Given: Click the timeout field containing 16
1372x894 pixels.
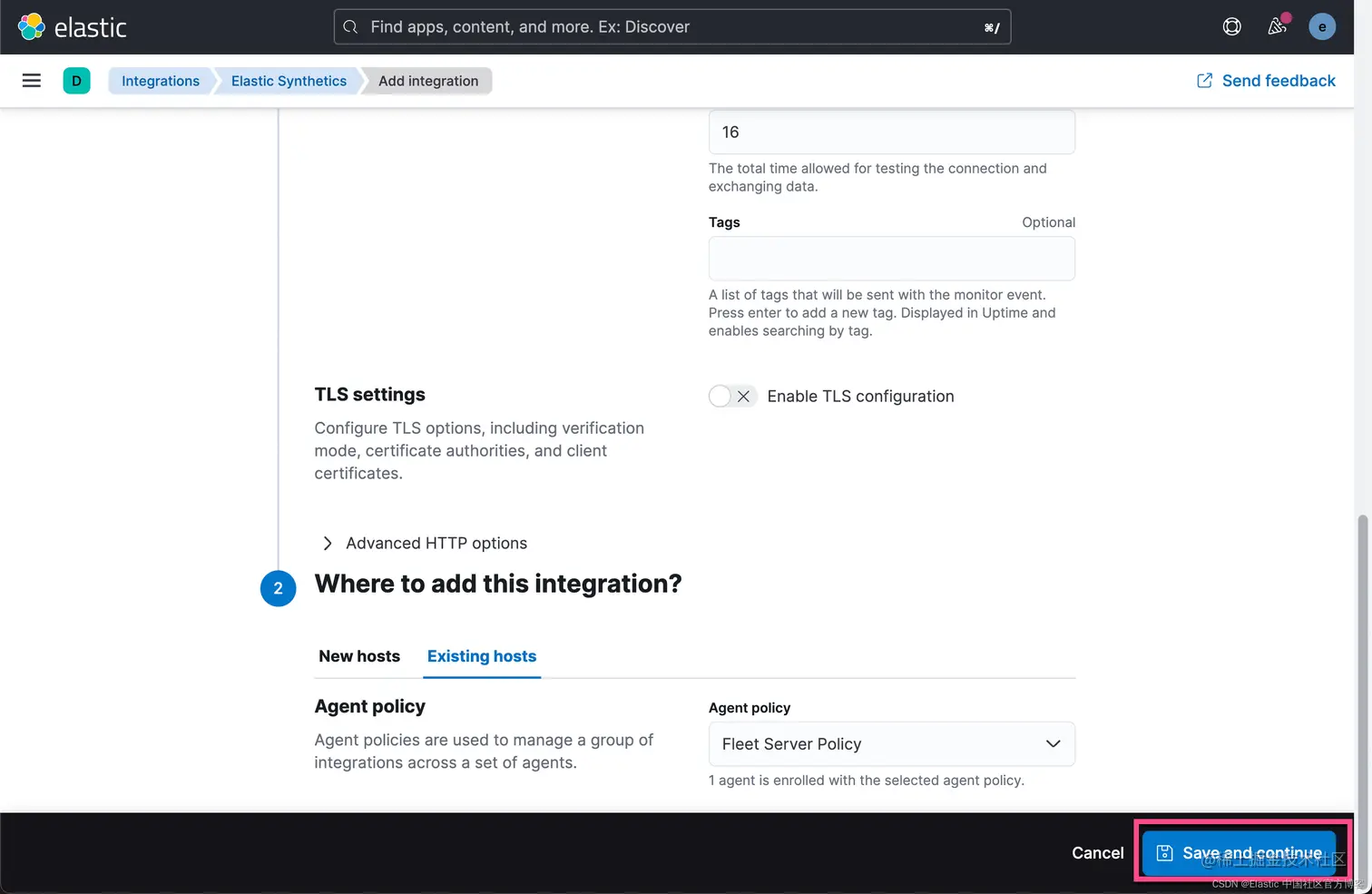Looking at the screenshot, I should [892, 133].
